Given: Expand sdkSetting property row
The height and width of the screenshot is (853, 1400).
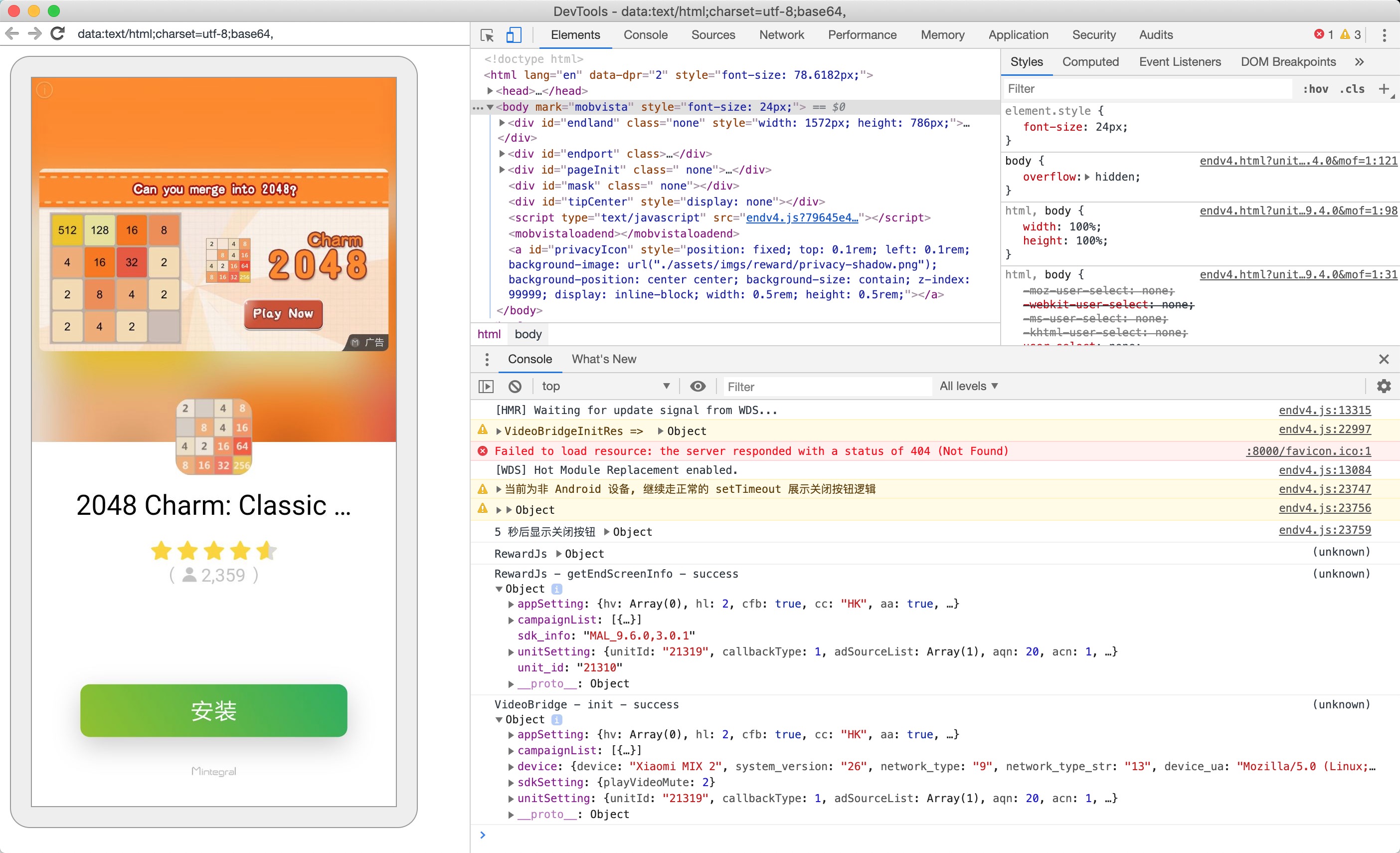Looking at the screenshot, I should pos(511,783).
